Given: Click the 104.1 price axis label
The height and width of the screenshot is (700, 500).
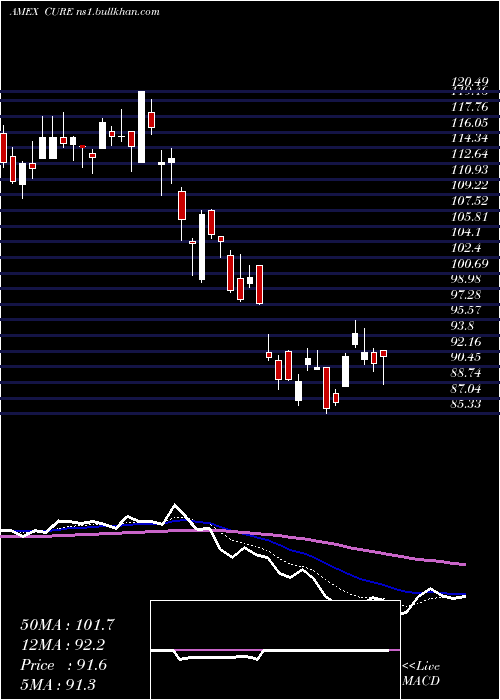Looking at the screenshot, I should coord(466,232).
